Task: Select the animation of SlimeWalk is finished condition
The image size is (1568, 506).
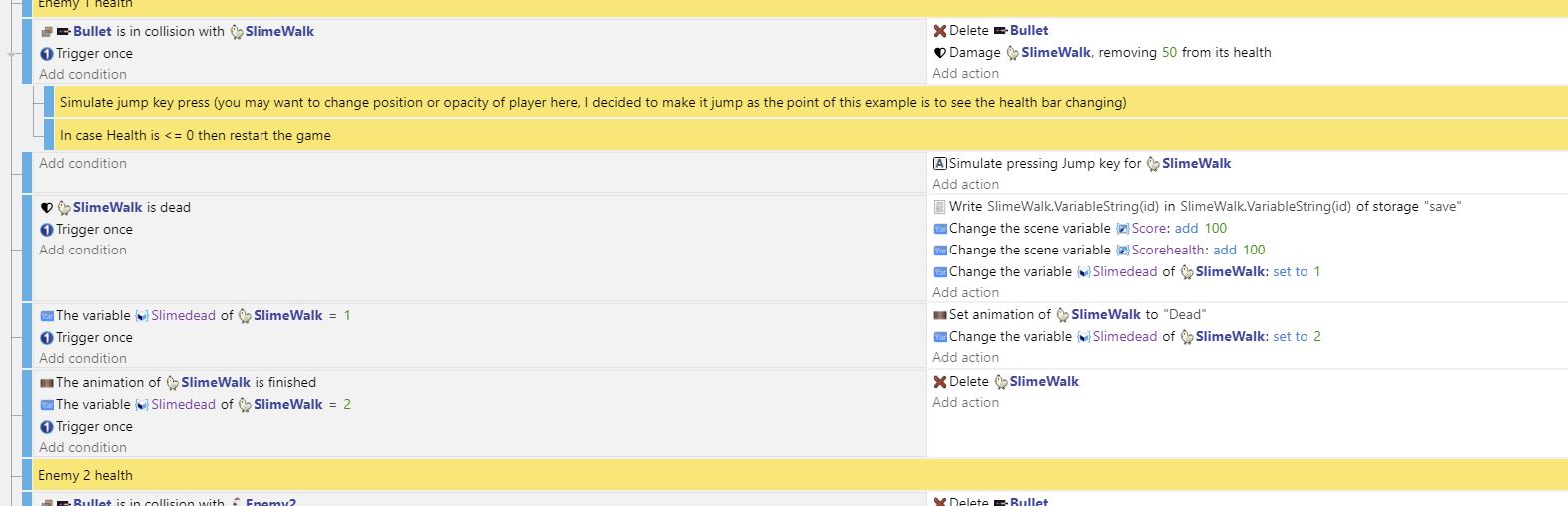Action: point(178,383)
